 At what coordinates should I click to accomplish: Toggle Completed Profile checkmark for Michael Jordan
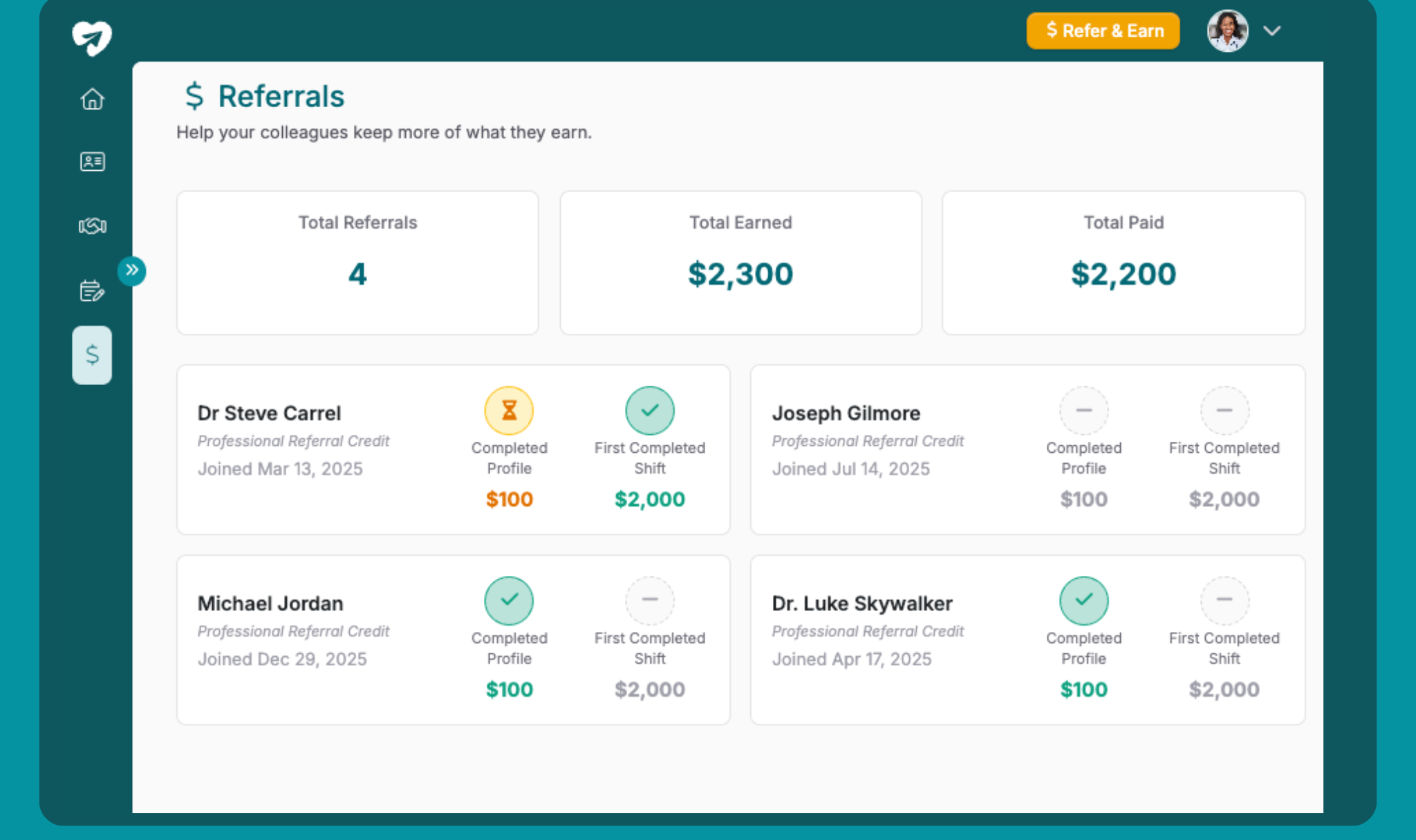509,600
